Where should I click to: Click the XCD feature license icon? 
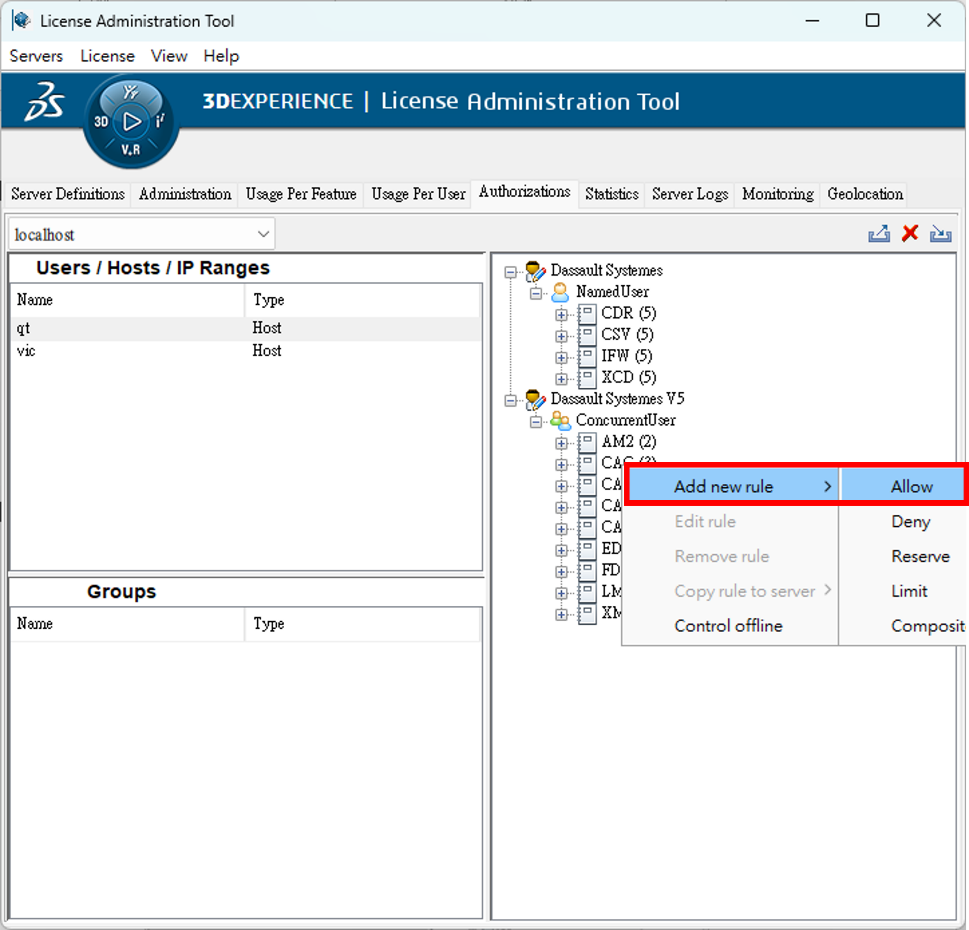pos(587,378)
